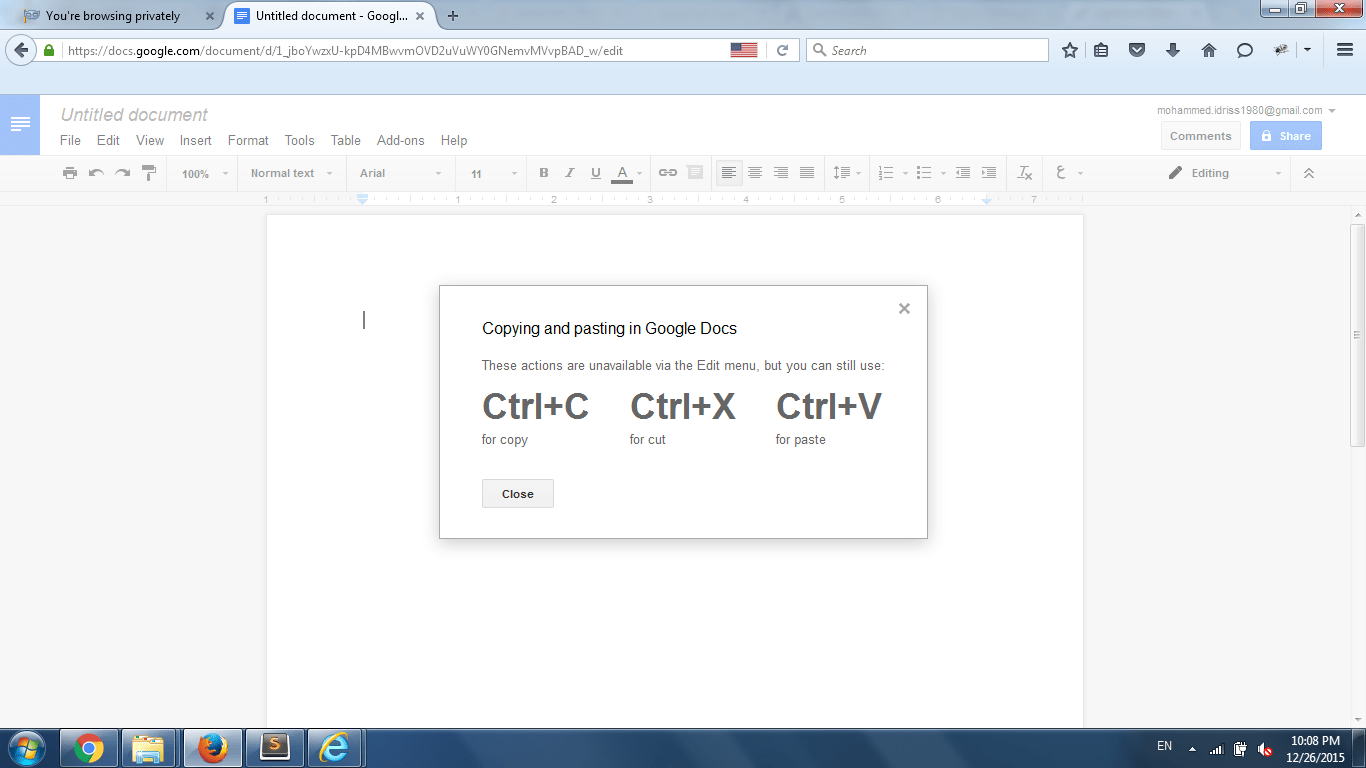Select the Paint format tool

149,173
